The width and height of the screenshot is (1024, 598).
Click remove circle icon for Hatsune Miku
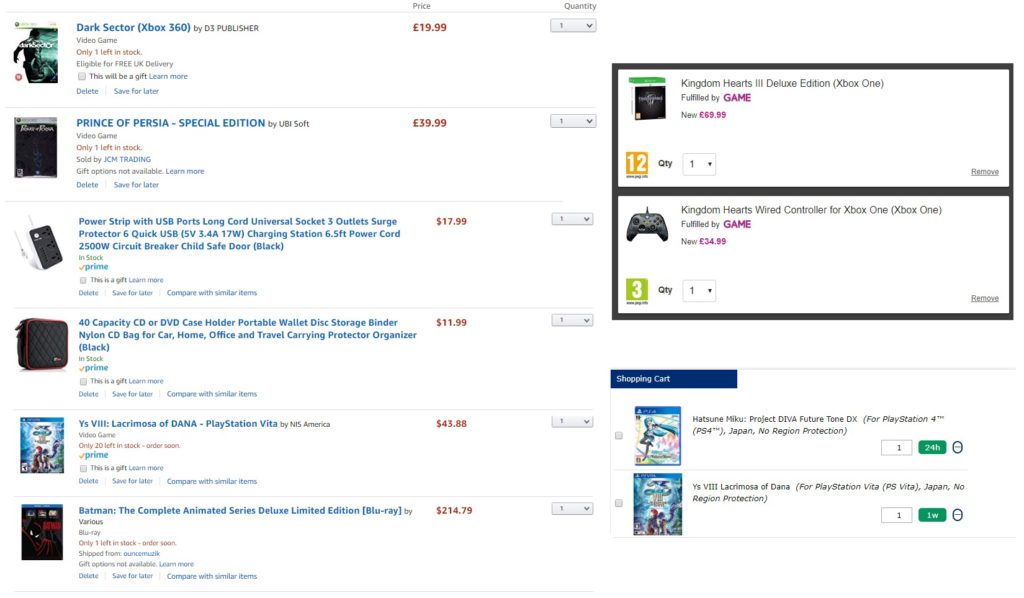[x=957, y=448]
